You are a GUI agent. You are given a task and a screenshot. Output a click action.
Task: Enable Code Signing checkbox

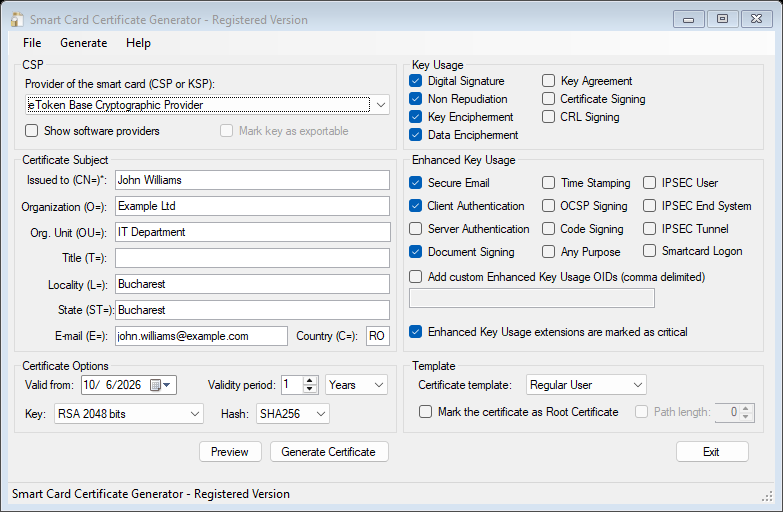[x=548, y=229]
